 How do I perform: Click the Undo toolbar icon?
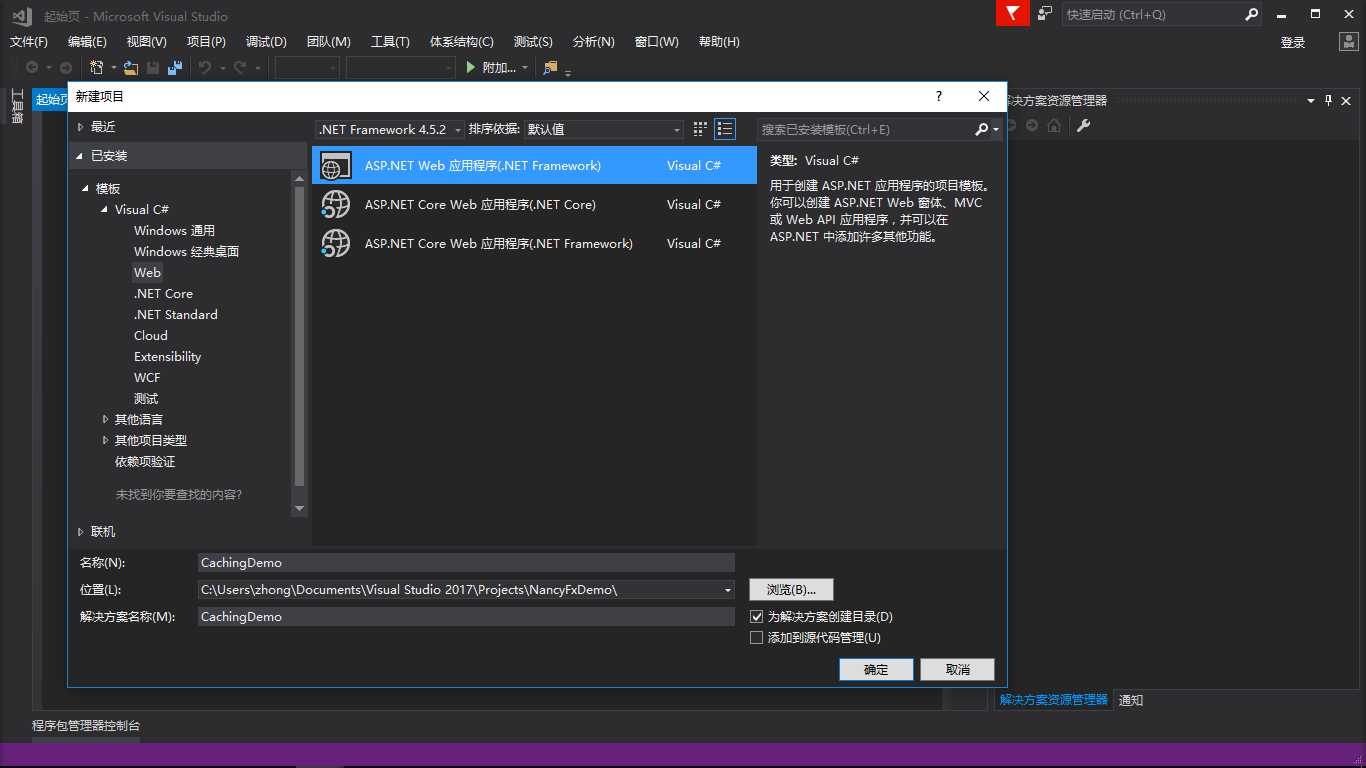tap(205, 67)
